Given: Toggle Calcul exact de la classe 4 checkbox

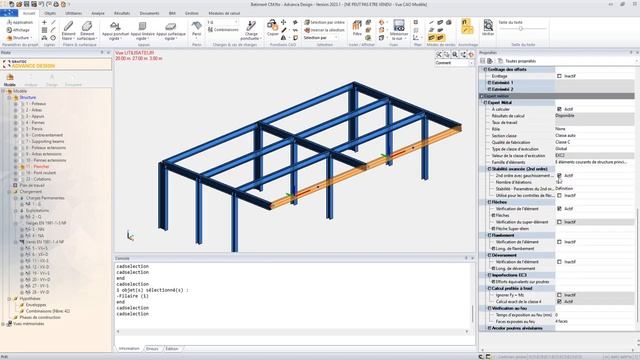Looking at the screenshot, I should 559,302.
